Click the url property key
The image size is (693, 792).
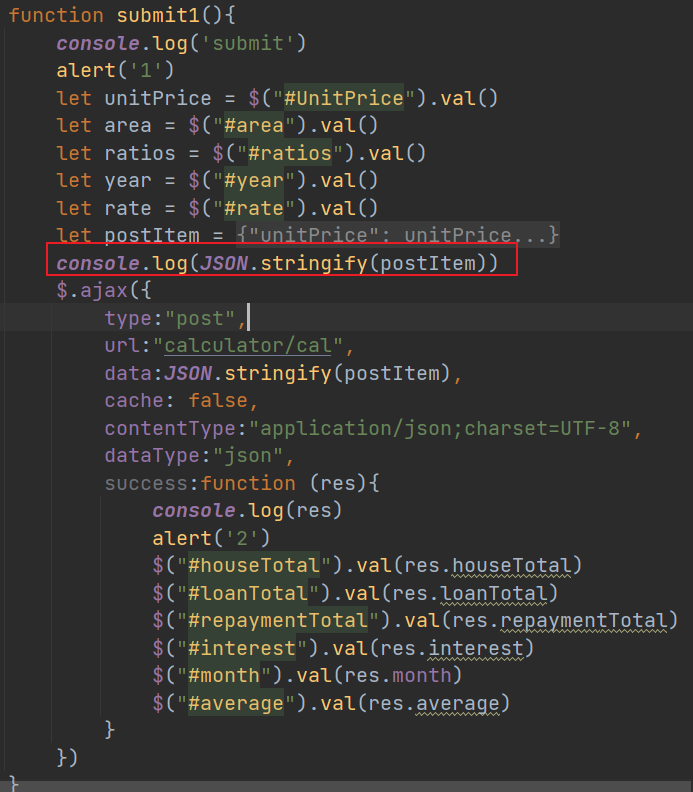click(122, 346)
